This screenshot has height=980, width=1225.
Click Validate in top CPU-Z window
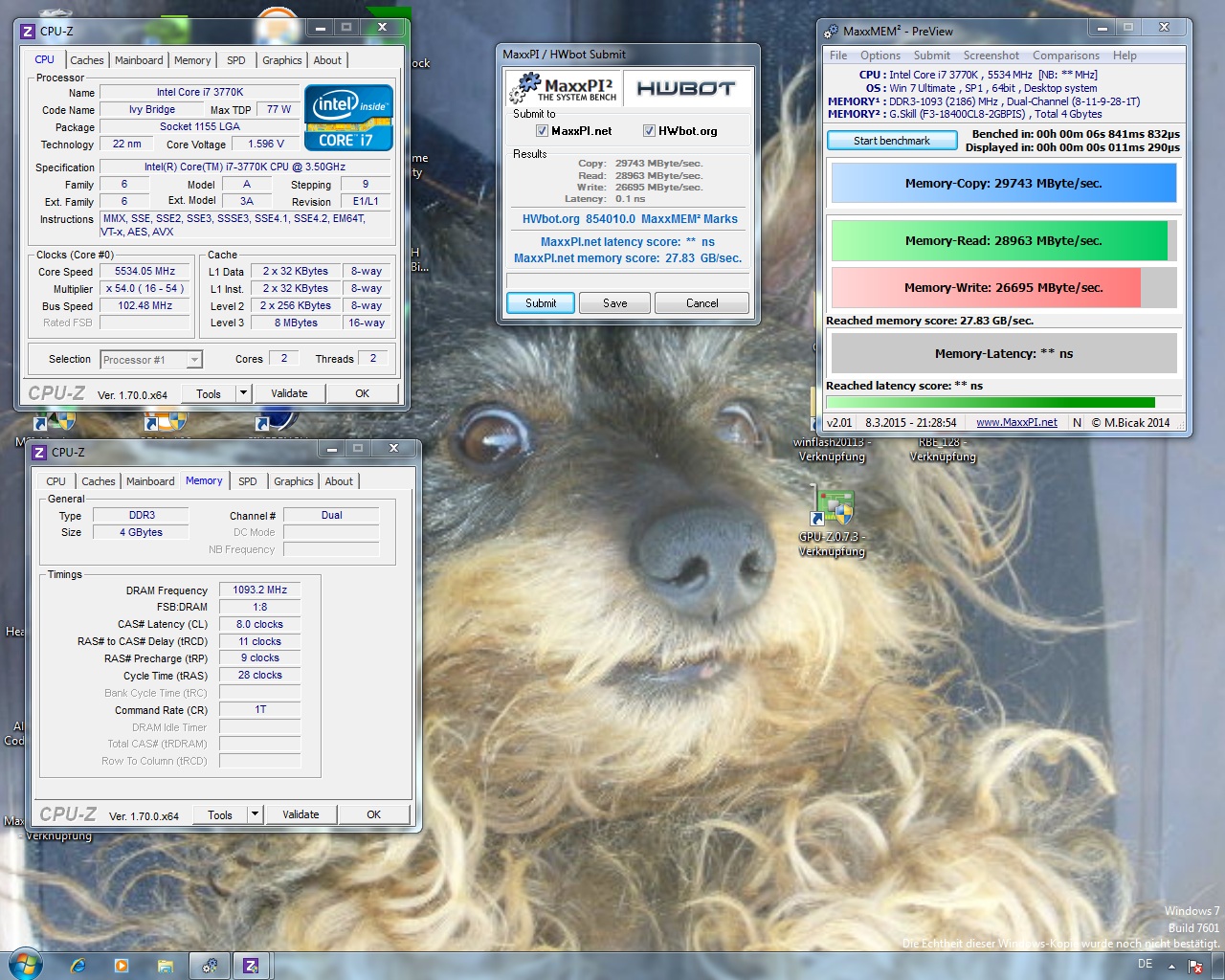(289, 393)
